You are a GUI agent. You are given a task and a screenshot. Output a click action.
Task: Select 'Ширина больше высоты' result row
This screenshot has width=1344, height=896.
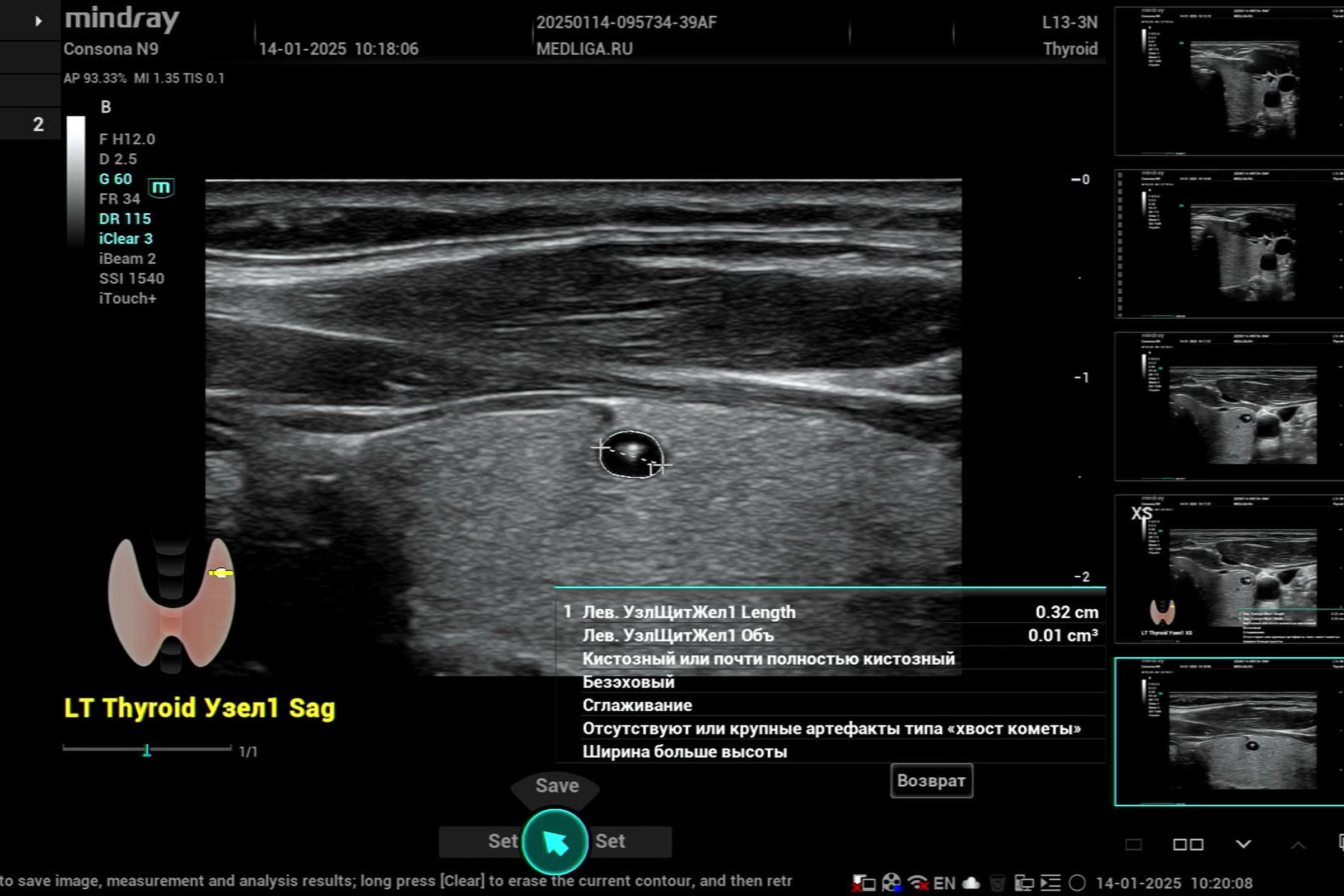[684, 752]
